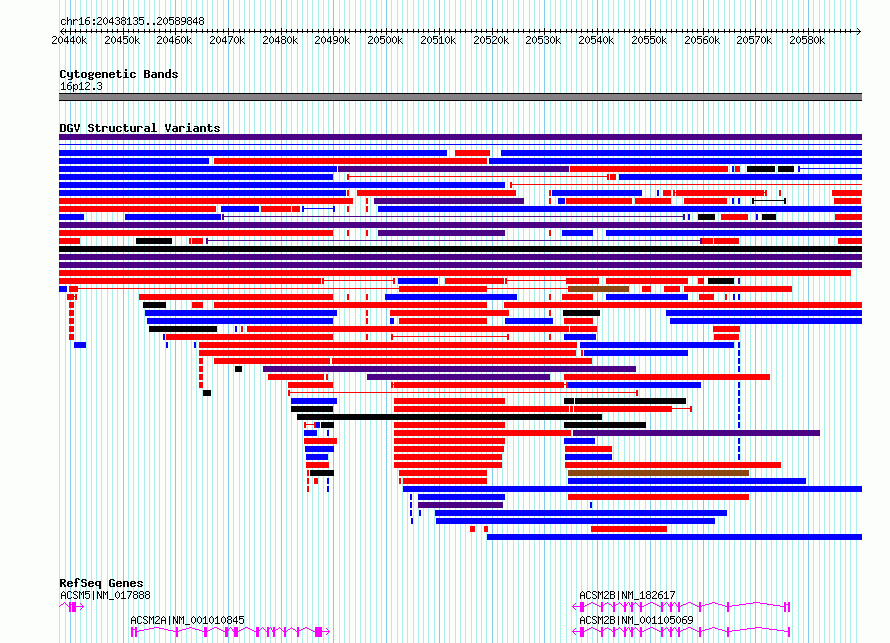Click the 20550k ruler tick label

click(649, 40)
